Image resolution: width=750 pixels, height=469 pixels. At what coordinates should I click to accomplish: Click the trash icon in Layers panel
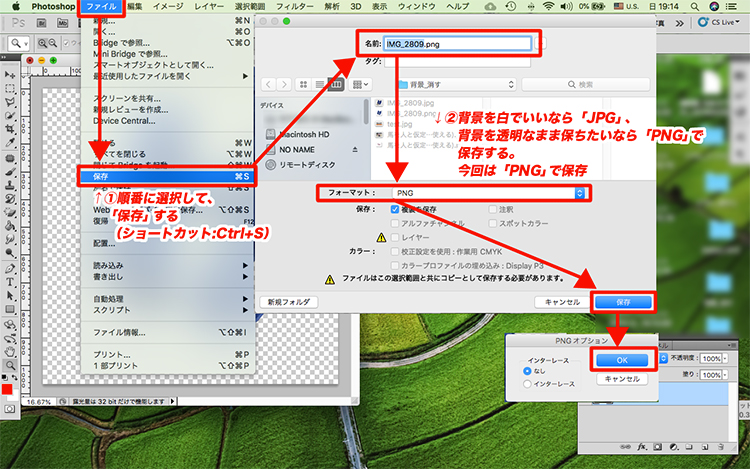720,447
